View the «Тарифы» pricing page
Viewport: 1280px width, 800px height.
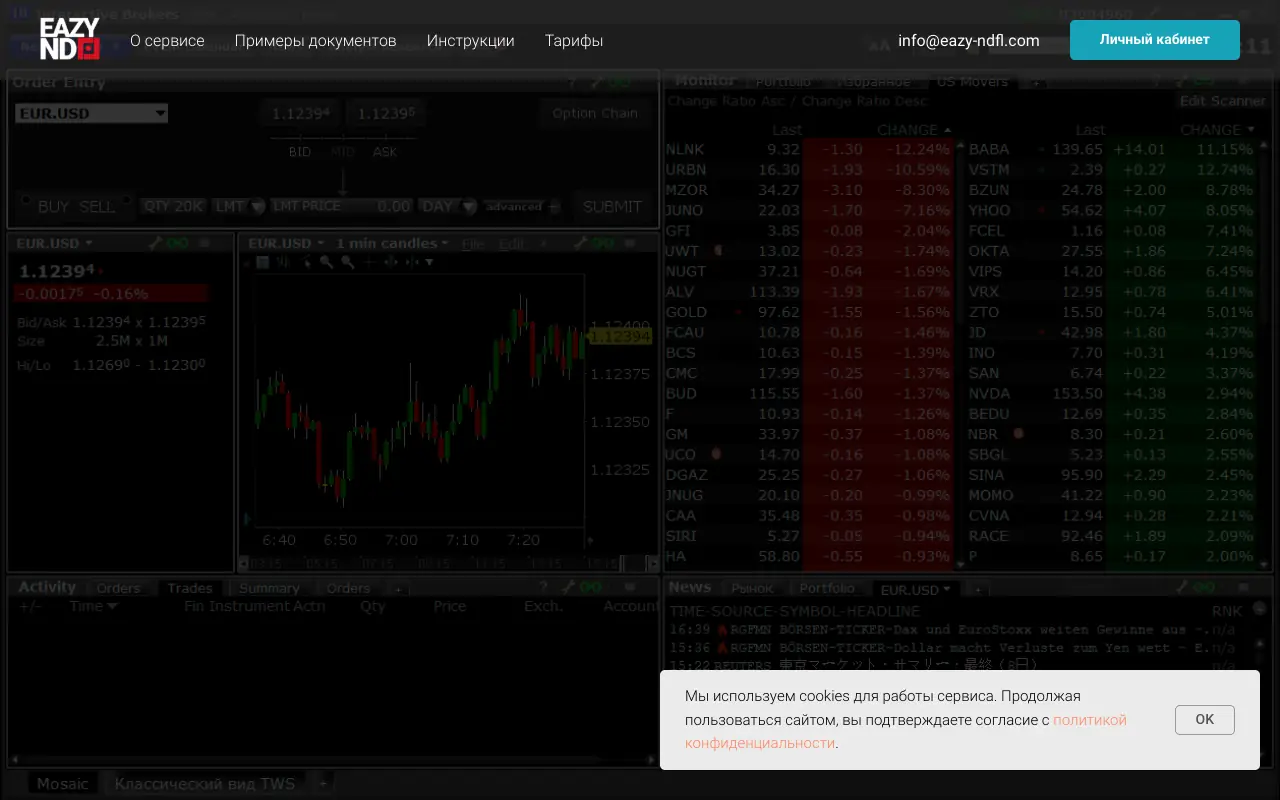pos(574,41)
